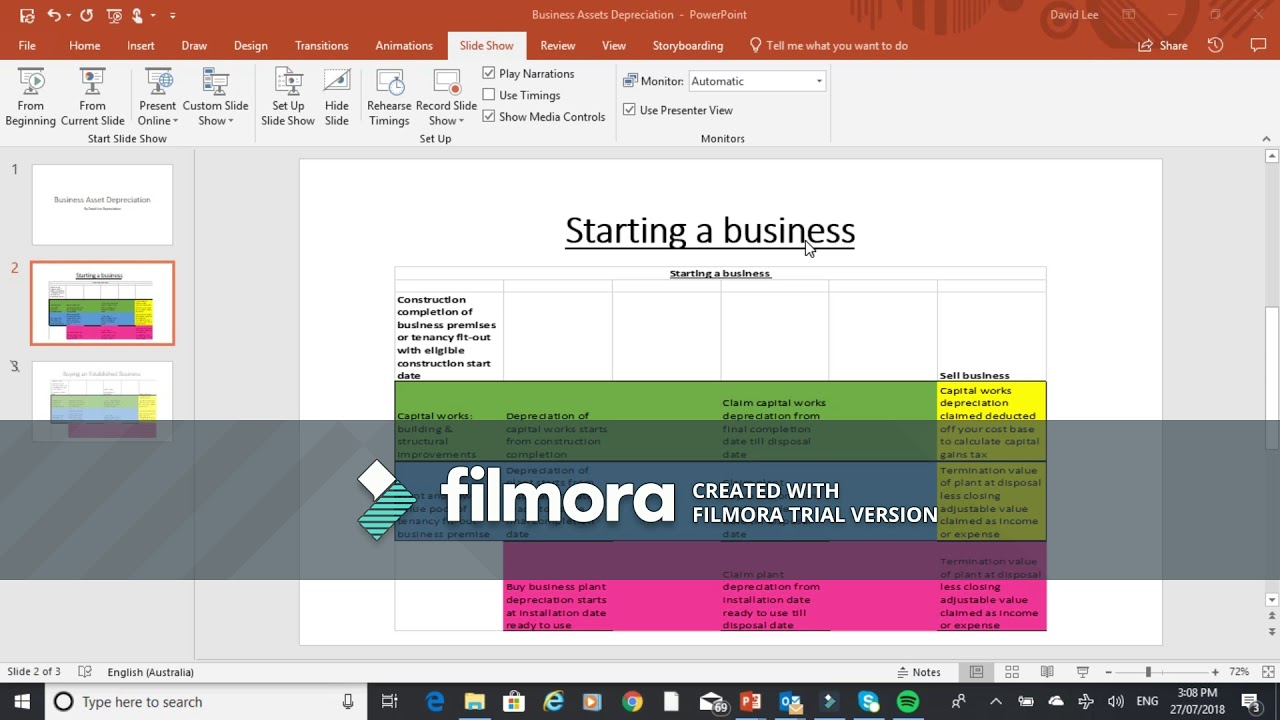Switch to Insert tab

141,45
